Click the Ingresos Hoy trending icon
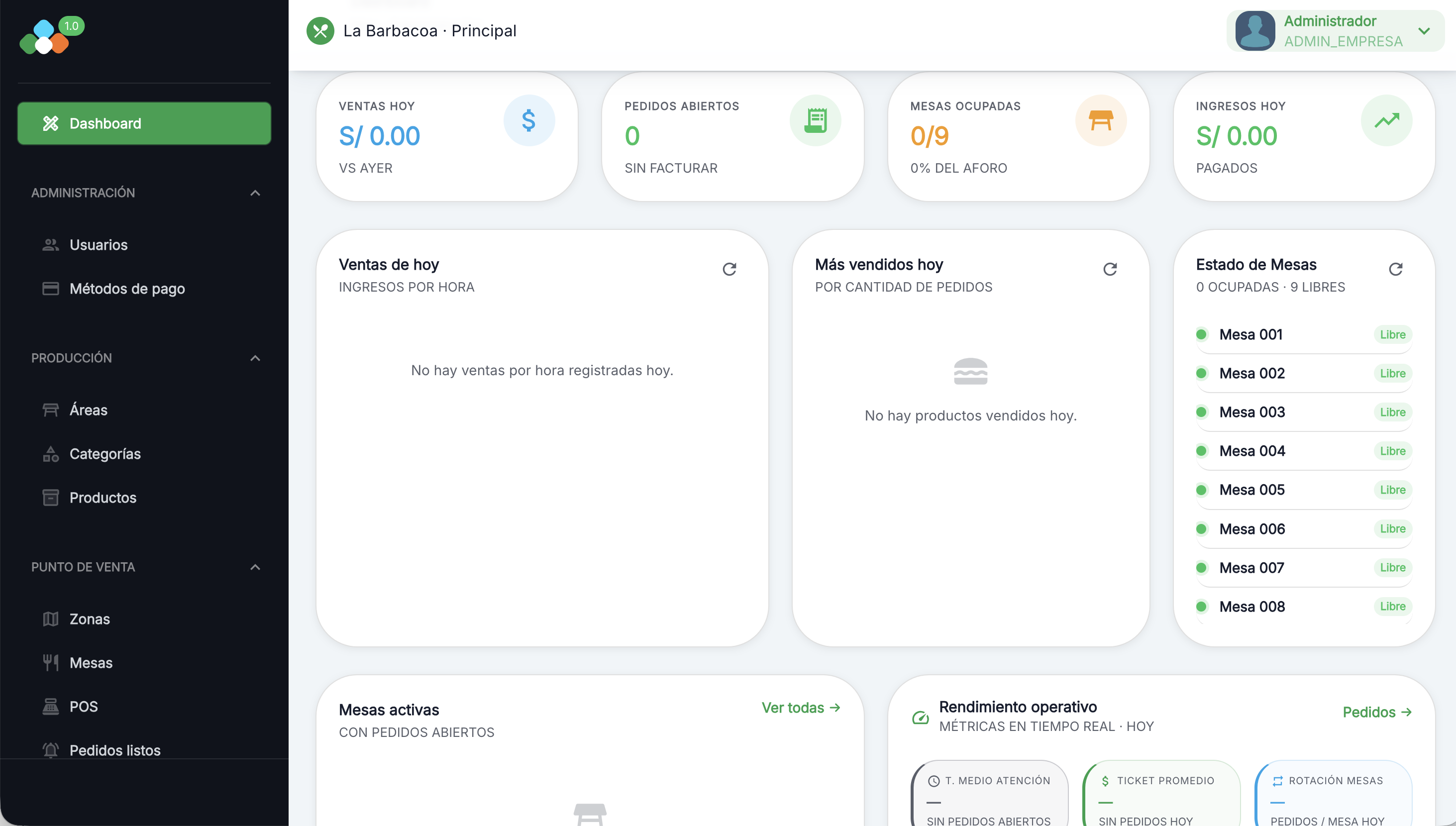The width and height of the screenshot is (1456, 826). point(1386,120)
